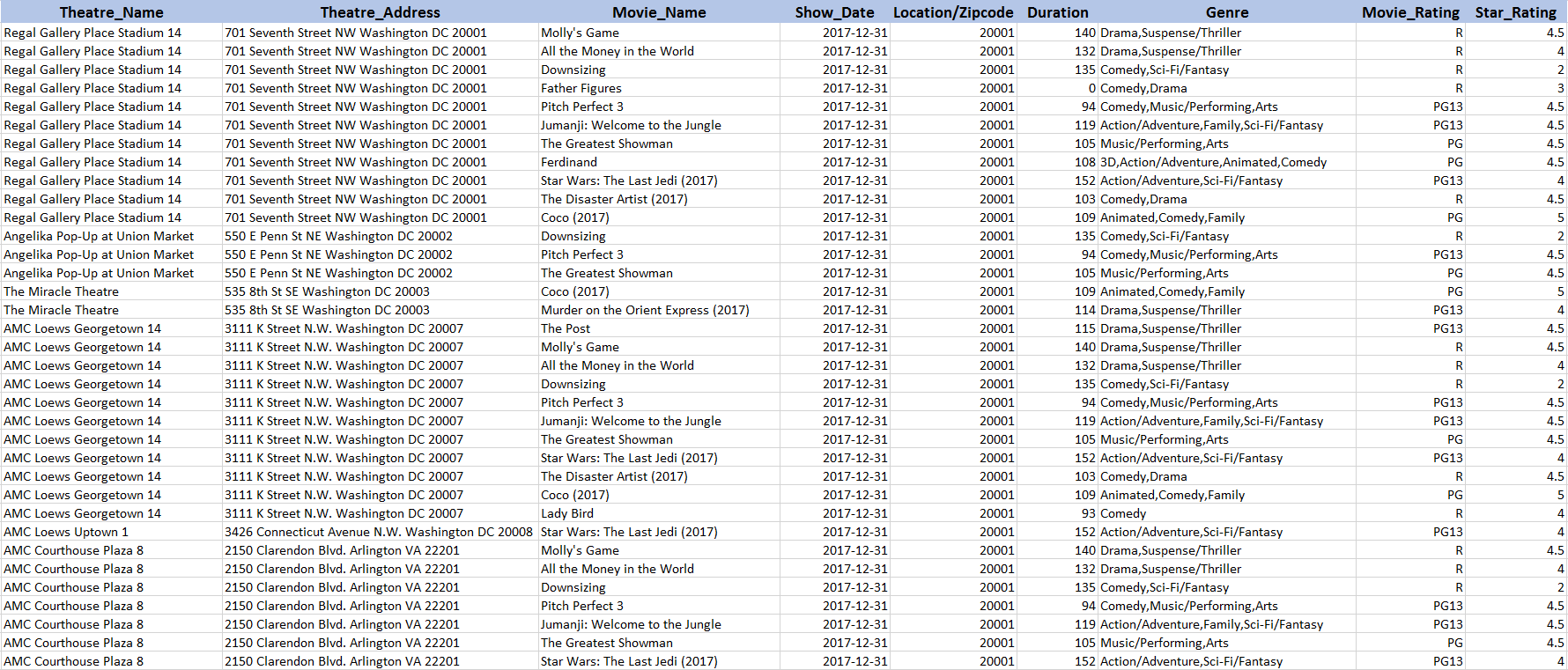Click PG13 rating in The Post row

[x=1409, y=328]
